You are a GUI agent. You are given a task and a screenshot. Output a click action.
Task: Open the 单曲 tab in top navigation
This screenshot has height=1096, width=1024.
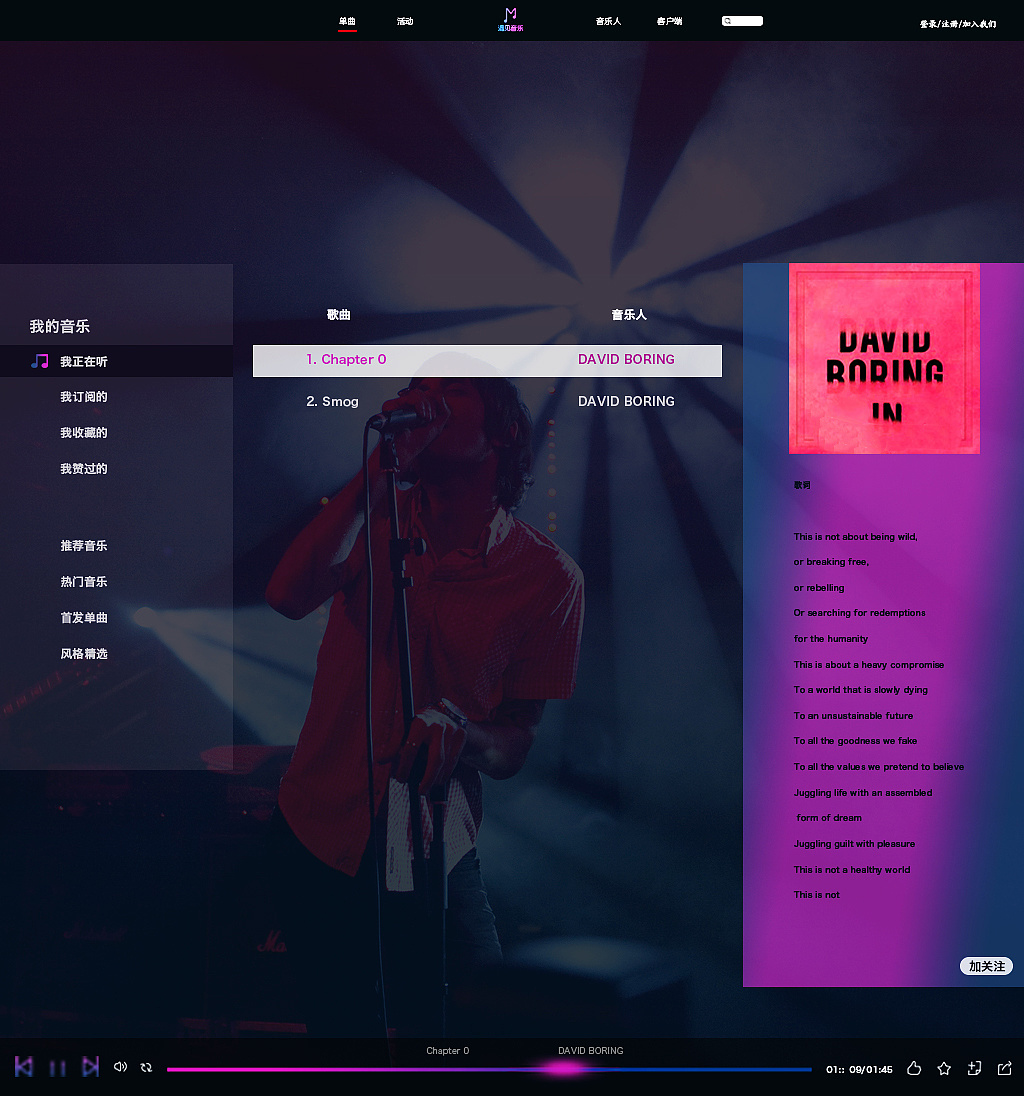tap(347, 21)
